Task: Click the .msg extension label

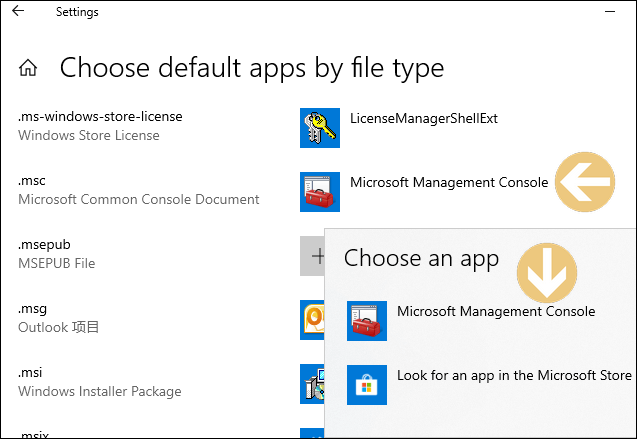Action: tap(32, 309)
